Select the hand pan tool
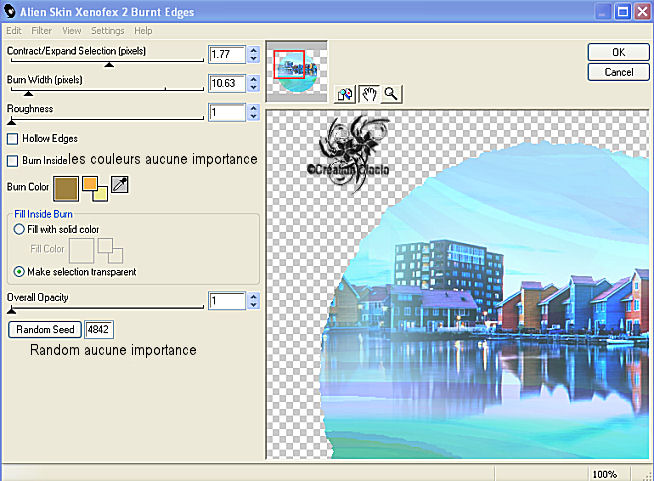654x481 pixels. click(x=367, y=94)
